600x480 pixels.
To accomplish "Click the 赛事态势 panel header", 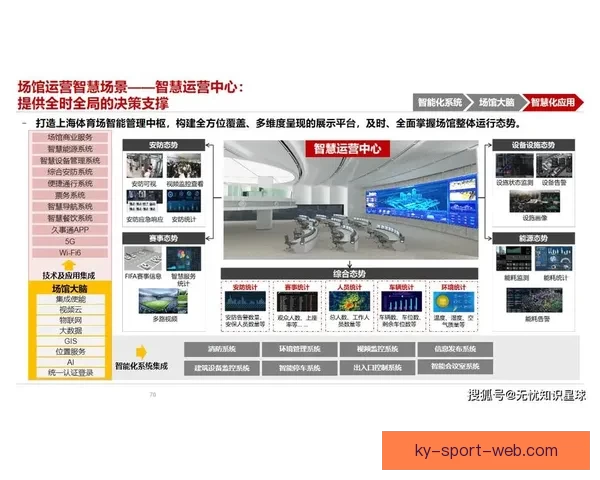I will tap(163, 238).
